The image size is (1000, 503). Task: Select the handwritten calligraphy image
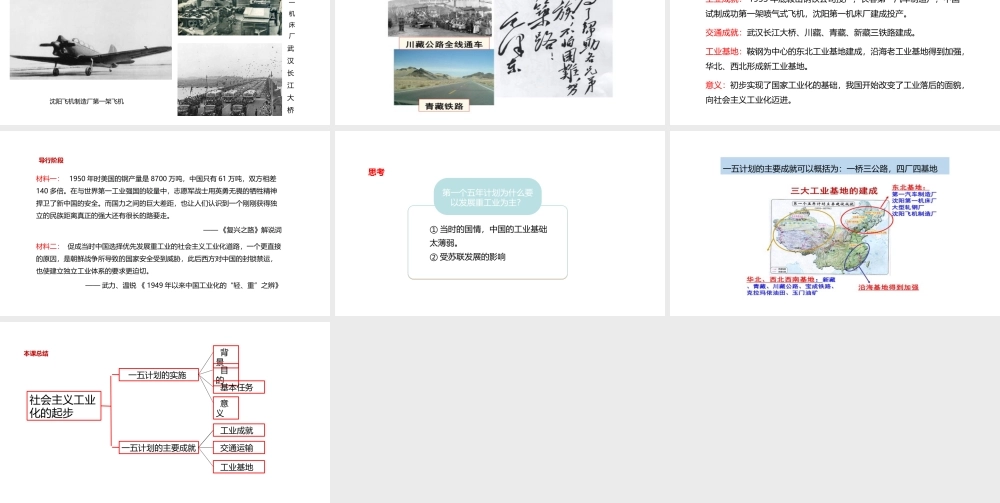[554, 48]
